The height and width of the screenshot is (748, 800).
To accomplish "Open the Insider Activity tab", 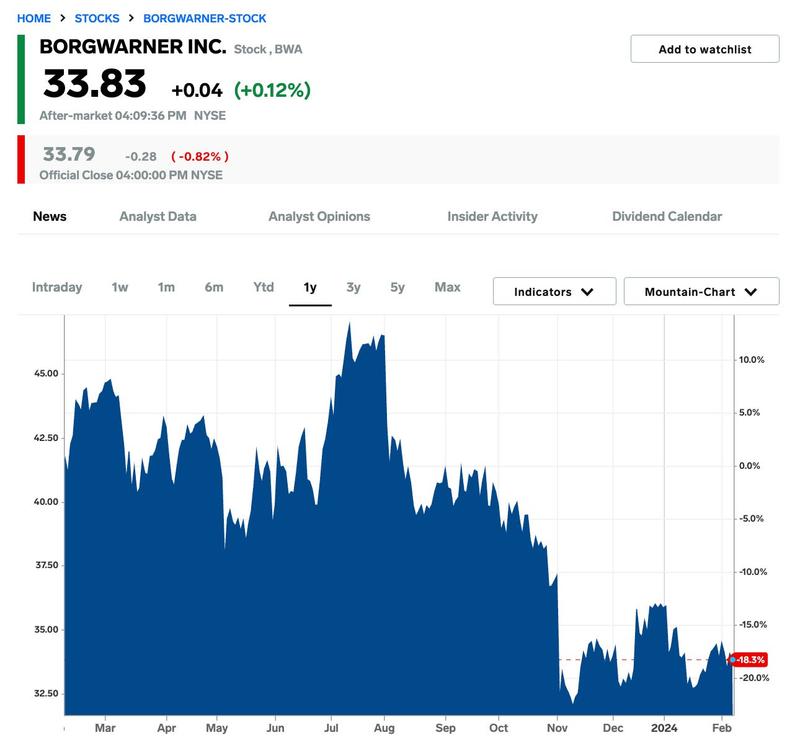I will 492,216.
